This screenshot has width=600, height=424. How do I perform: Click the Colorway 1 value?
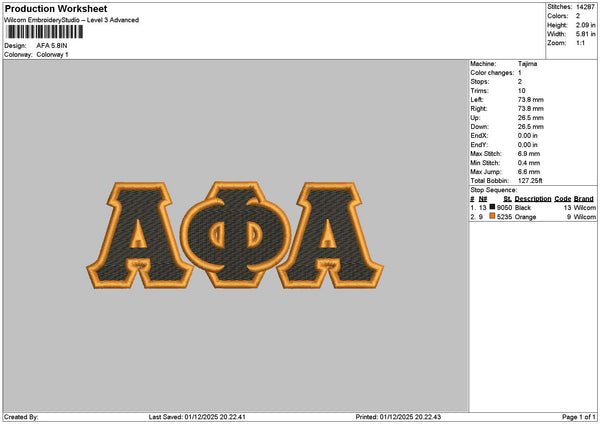pos(52,55)
